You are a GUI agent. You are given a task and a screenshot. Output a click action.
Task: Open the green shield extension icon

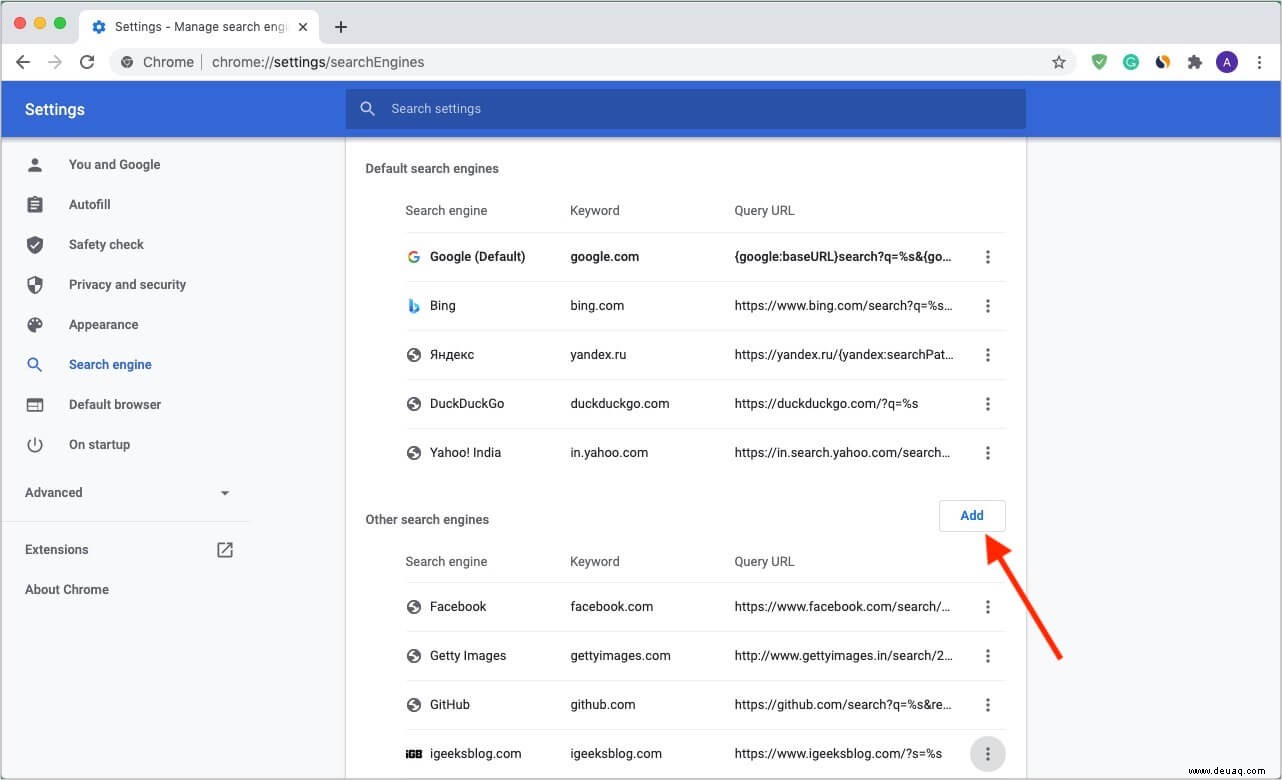[1099, 62]
